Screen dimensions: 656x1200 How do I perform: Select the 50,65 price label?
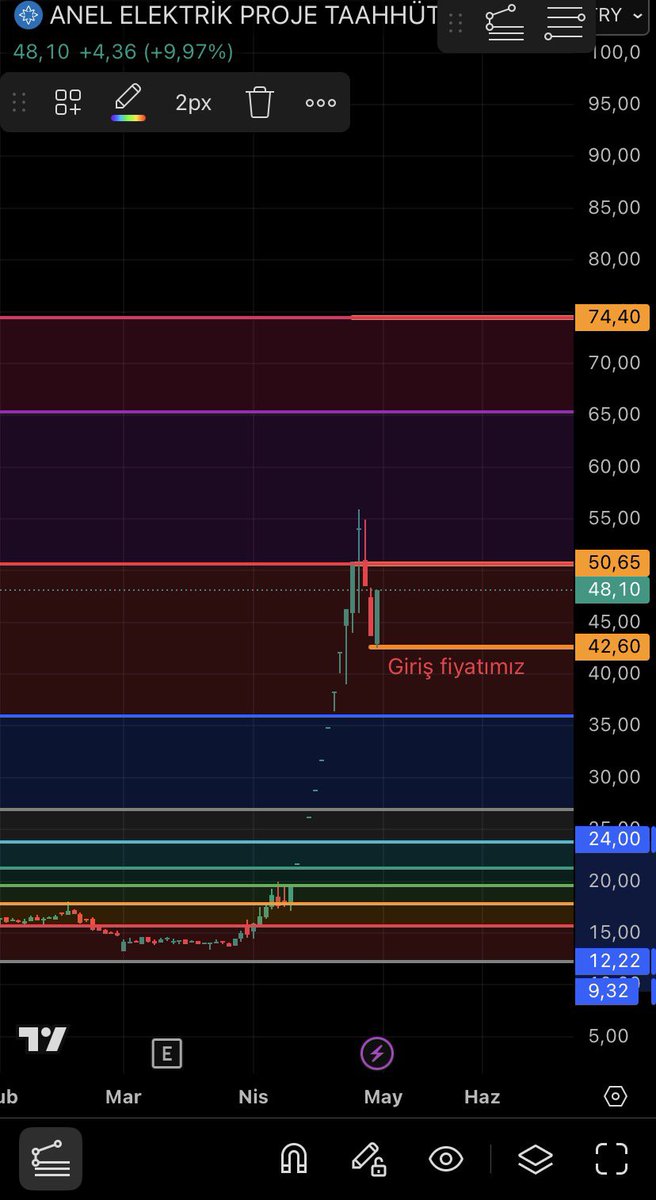click(x=613, y=563)
